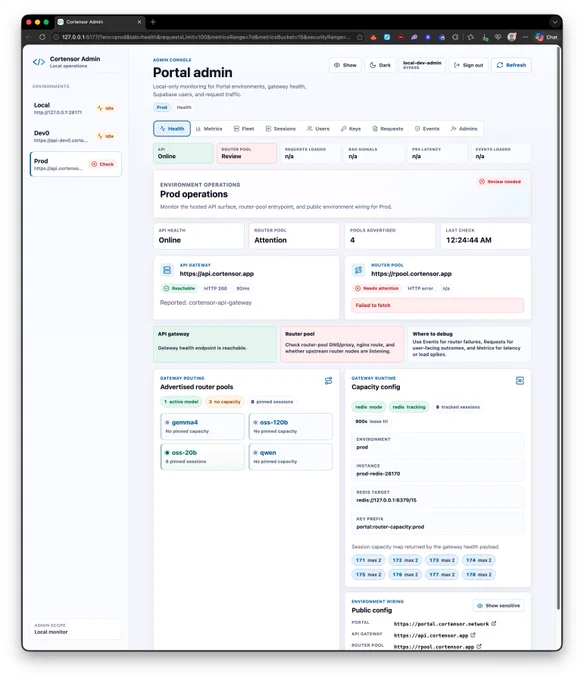Click the browser address bar URL
The image size is (584, 680).
[x=206, y=37]
